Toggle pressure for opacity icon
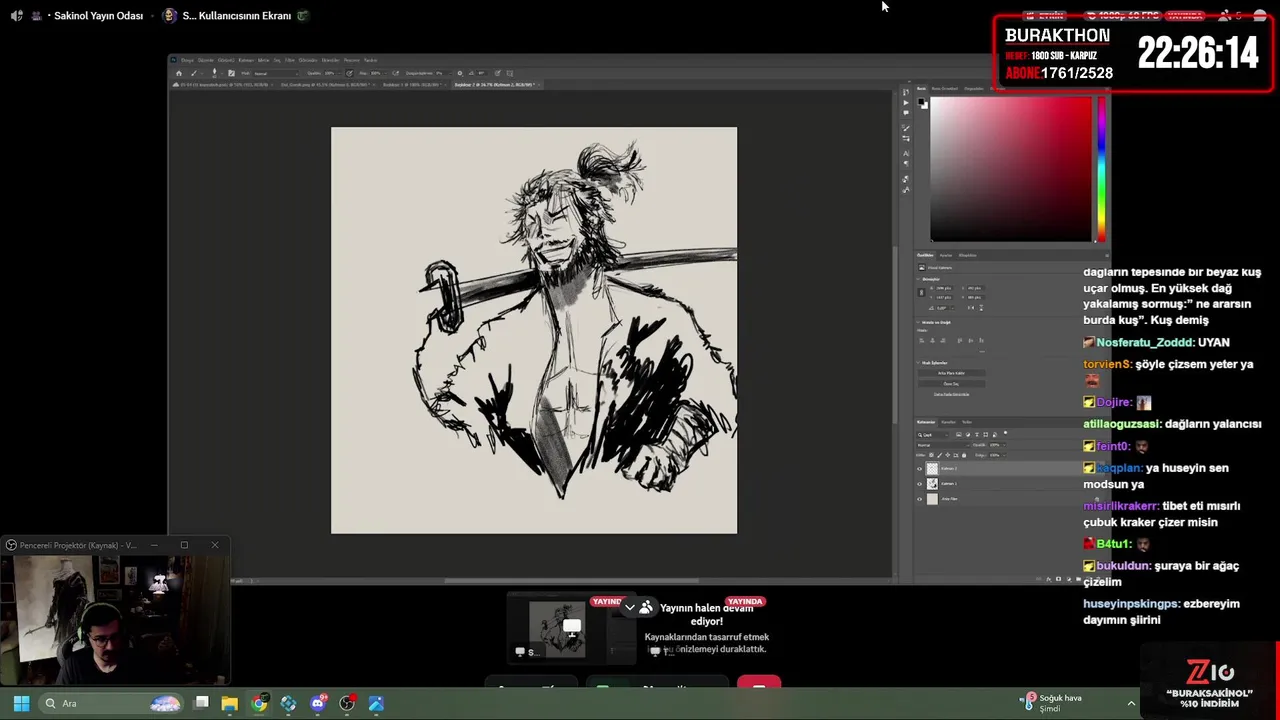The width and height of the screenshot is (1280, 720). pyautogui.click(x=349, y=73)
